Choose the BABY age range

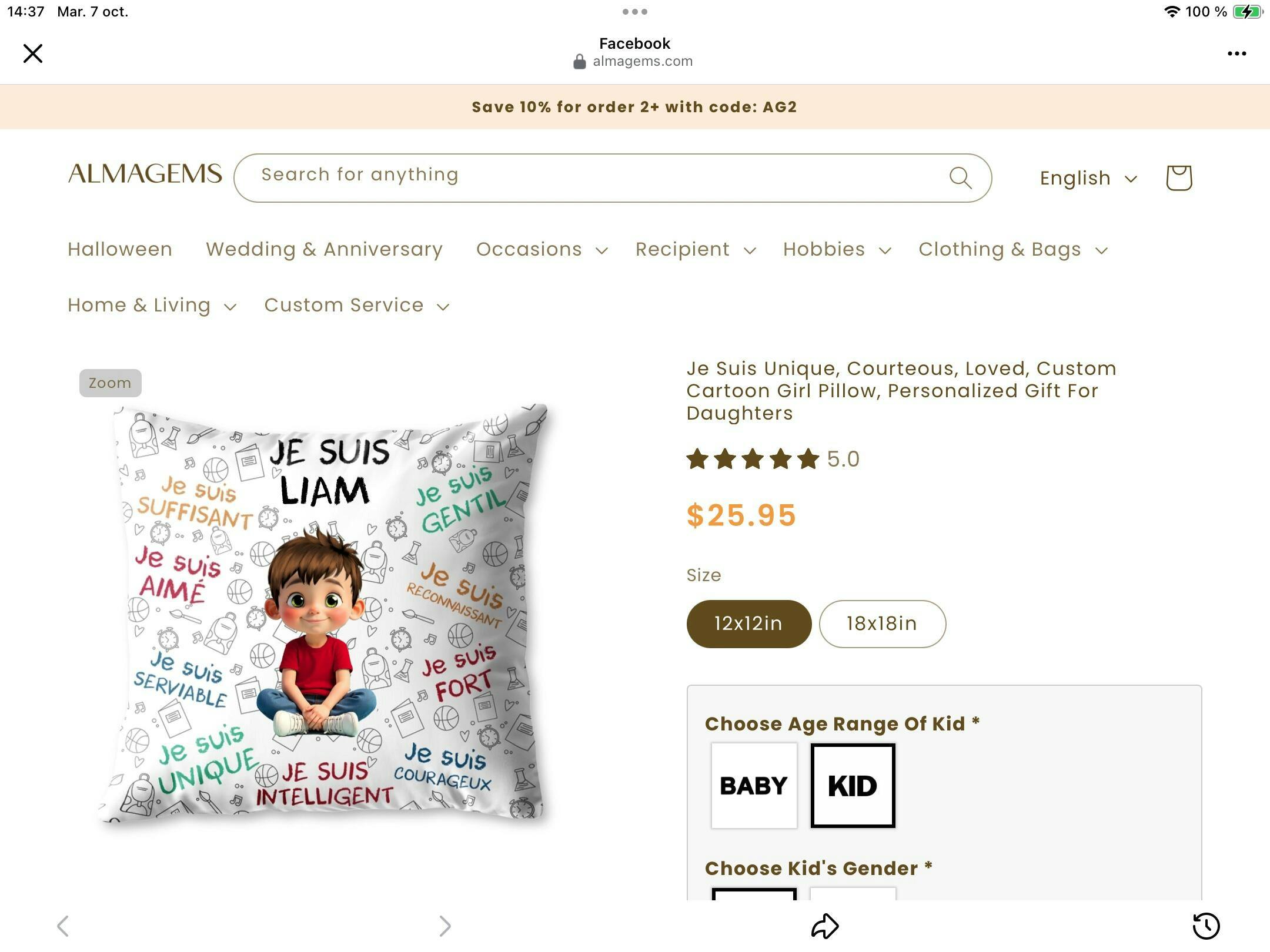pos(754,786)
